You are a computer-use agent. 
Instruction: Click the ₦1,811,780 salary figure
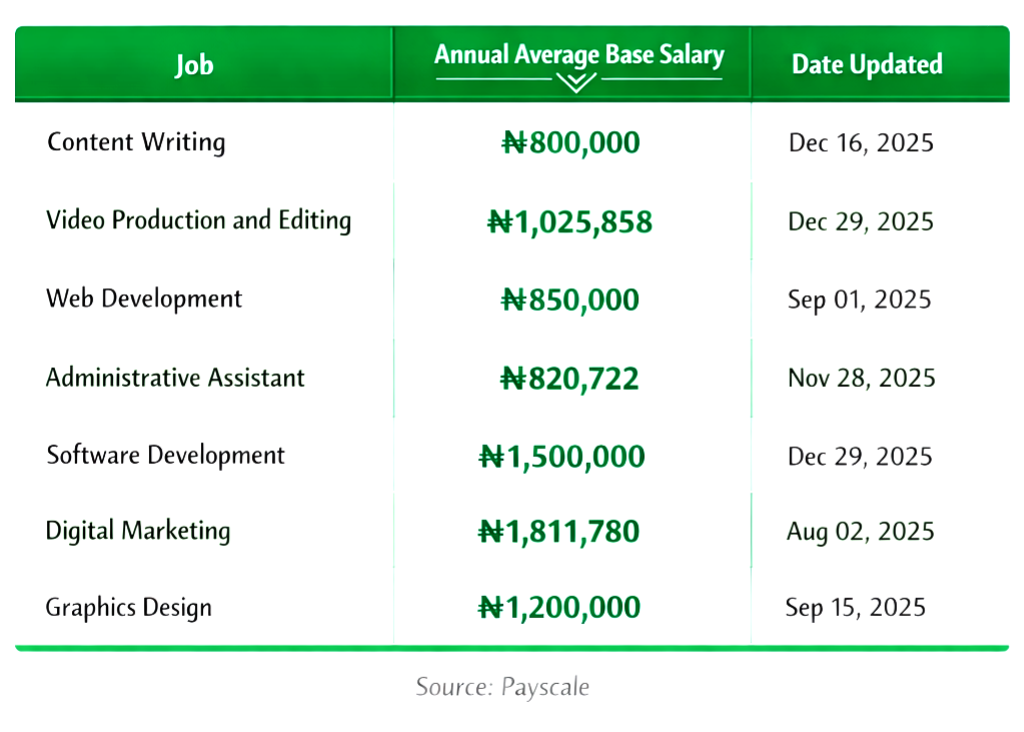click(x=559, y=531)
